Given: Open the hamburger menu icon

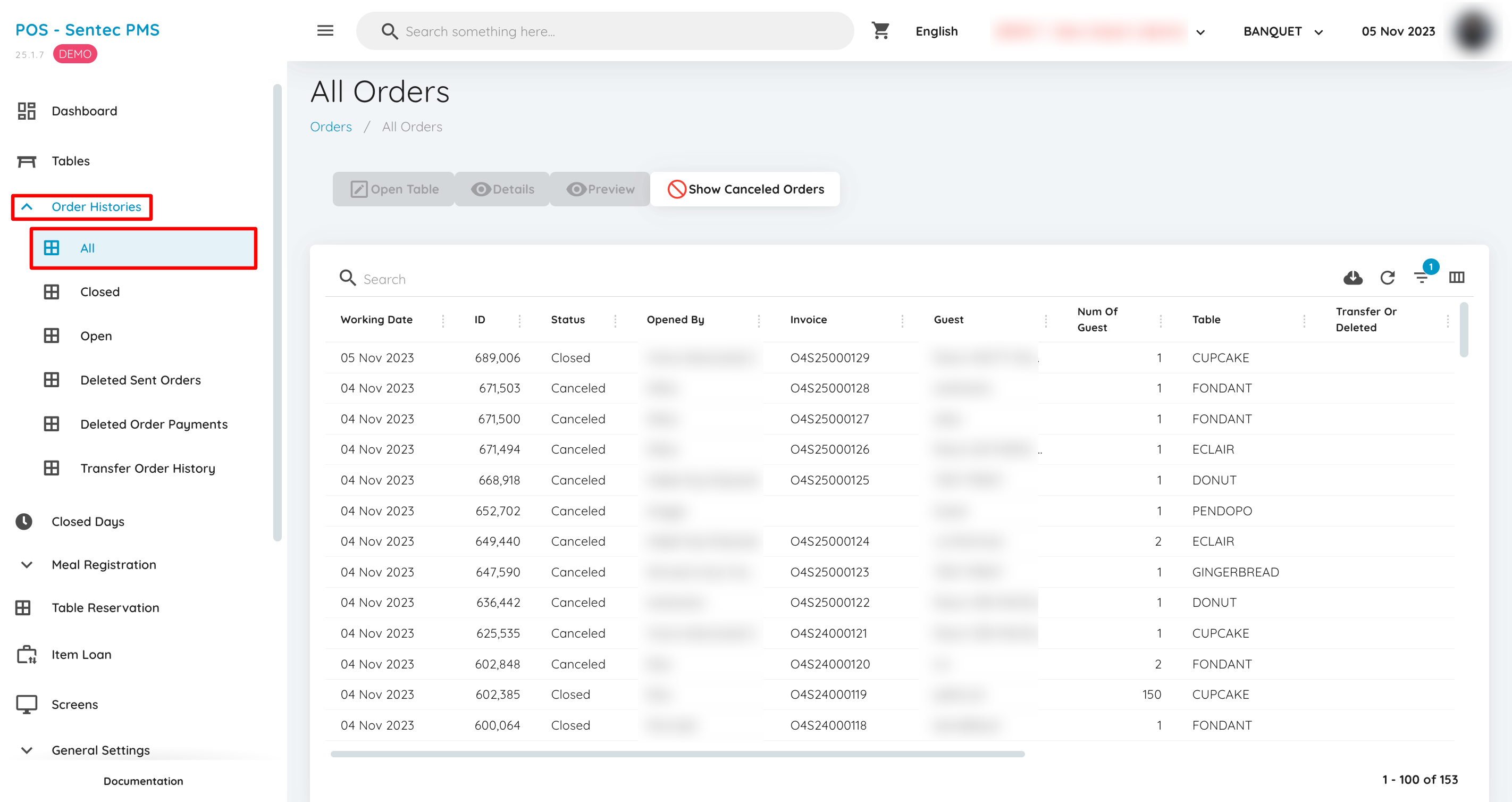Looking at the screenshot, I should pyautogui.click(x=325, y=31).
